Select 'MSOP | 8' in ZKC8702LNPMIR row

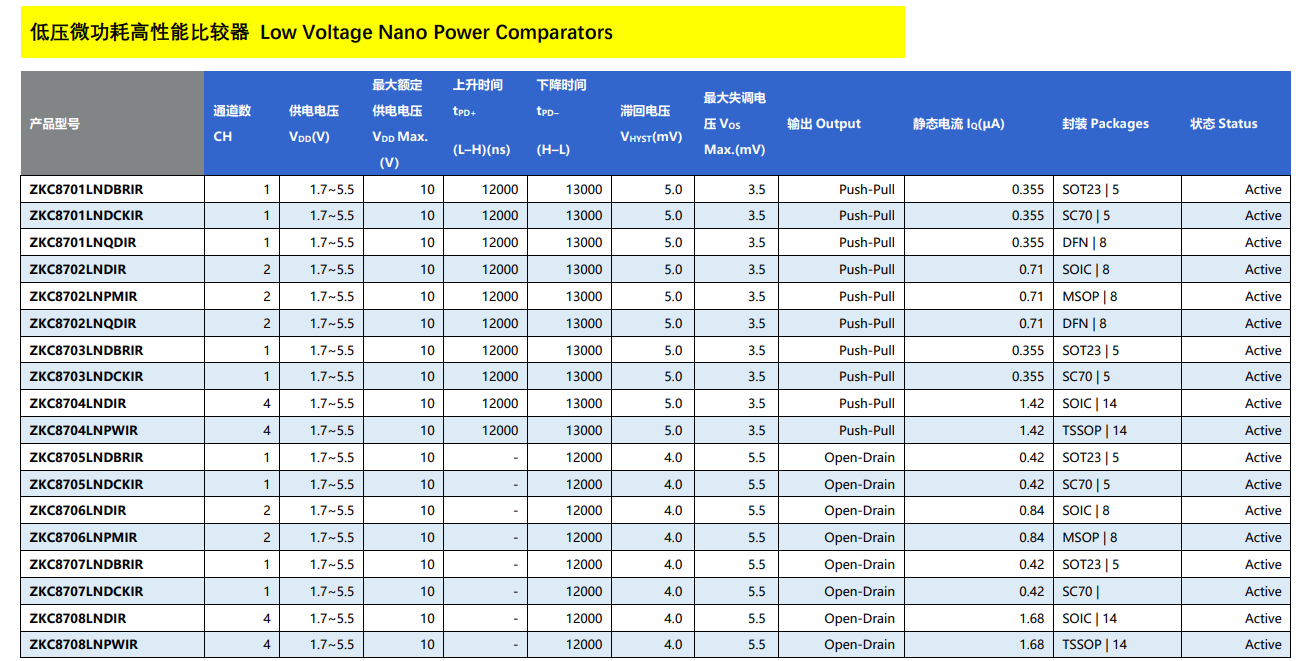1090,297
